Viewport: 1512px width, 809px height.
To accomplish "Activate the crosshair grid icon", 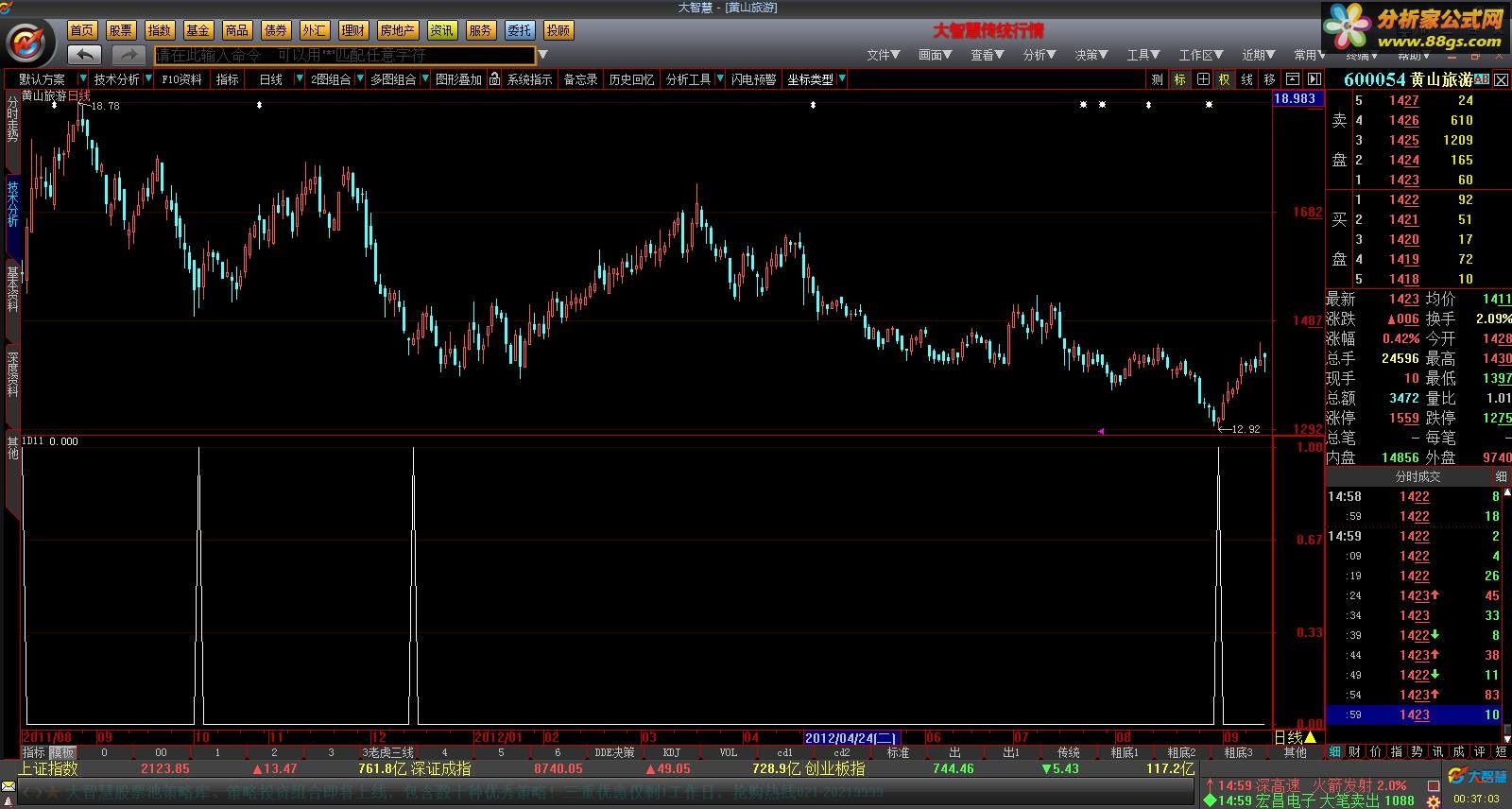I will pos(1203,79).
